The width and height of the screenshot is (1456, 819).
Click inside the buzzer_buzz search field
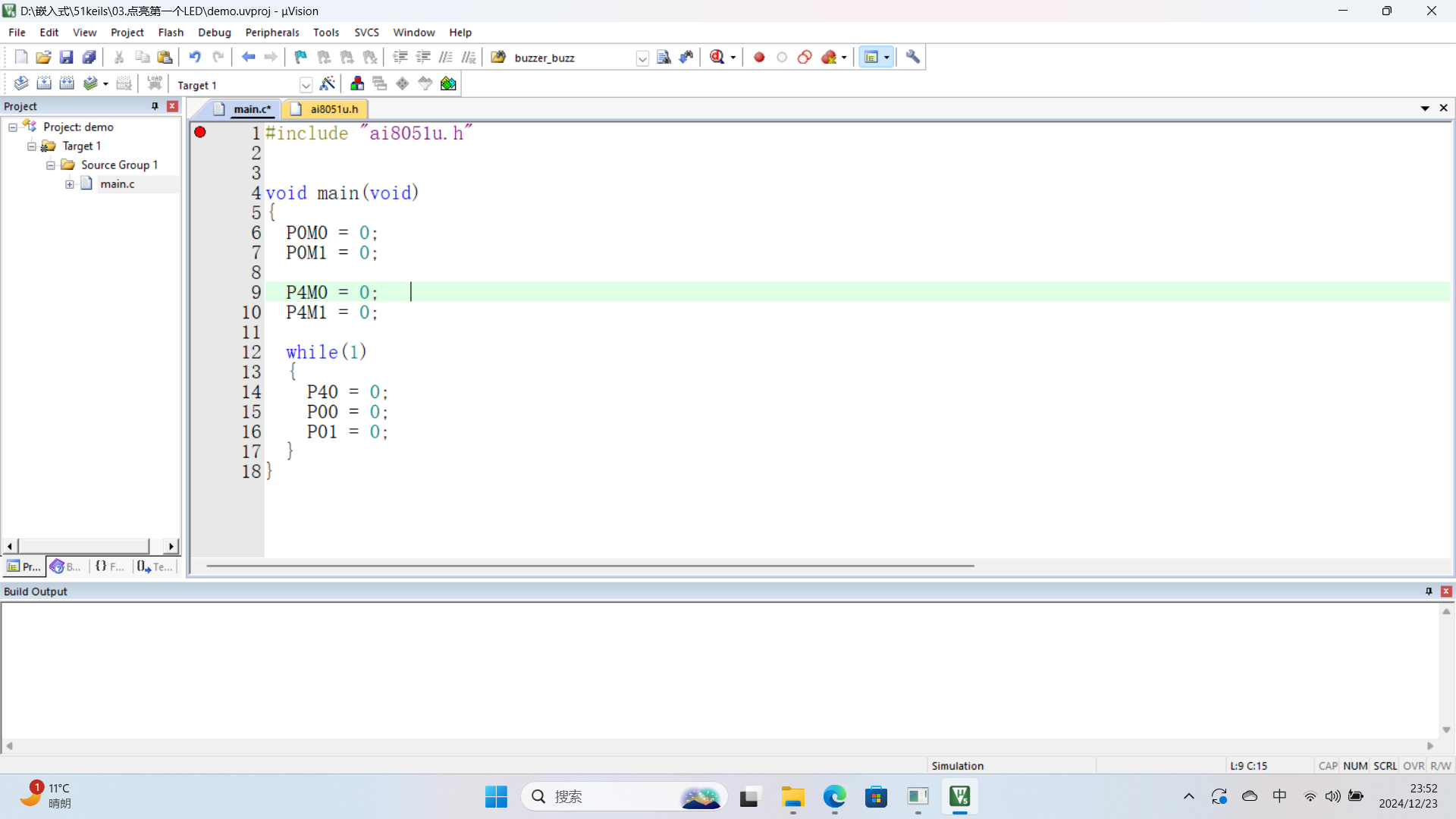573,58
